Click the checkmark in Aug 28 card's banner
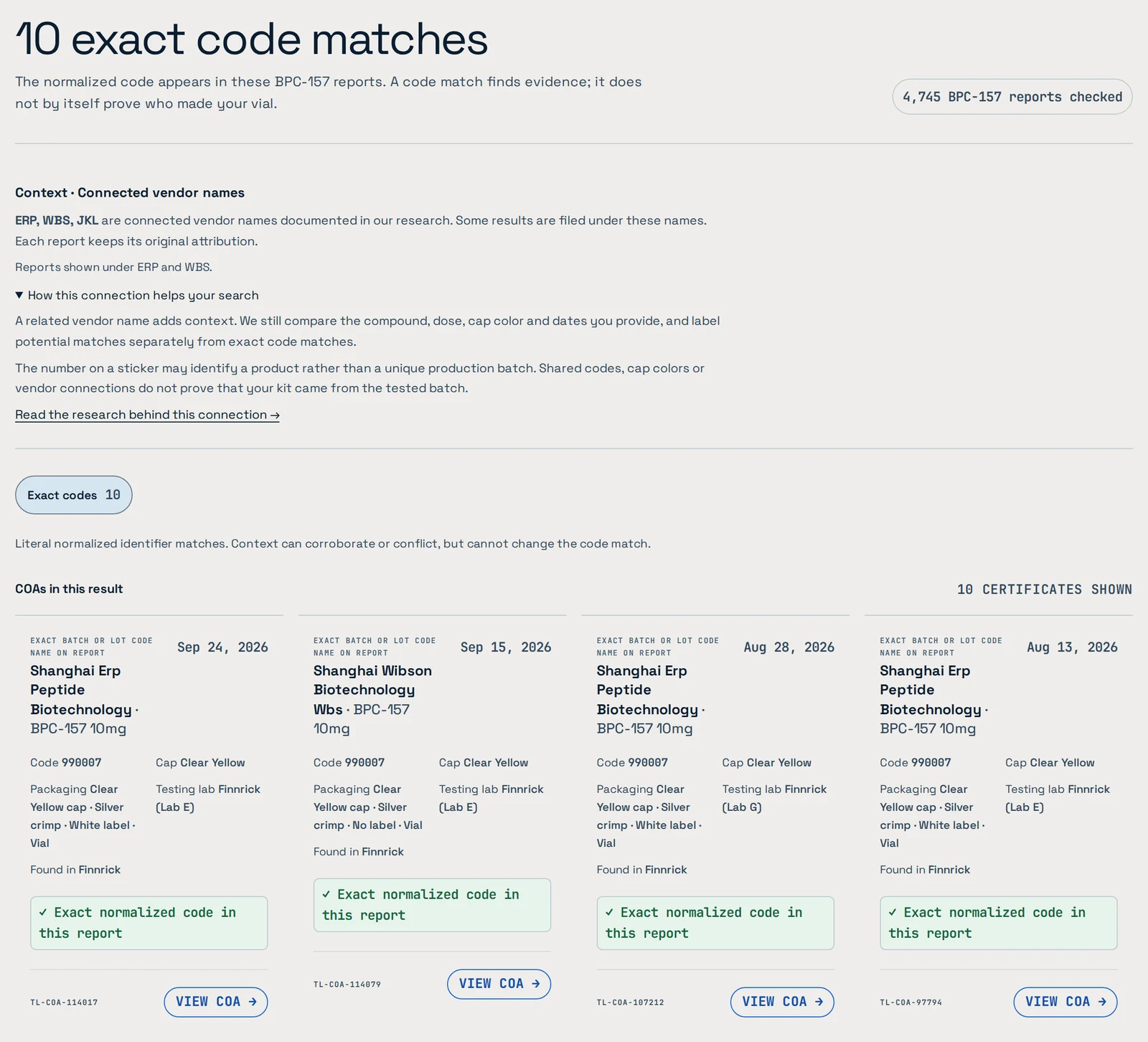 tap(610, 912)
